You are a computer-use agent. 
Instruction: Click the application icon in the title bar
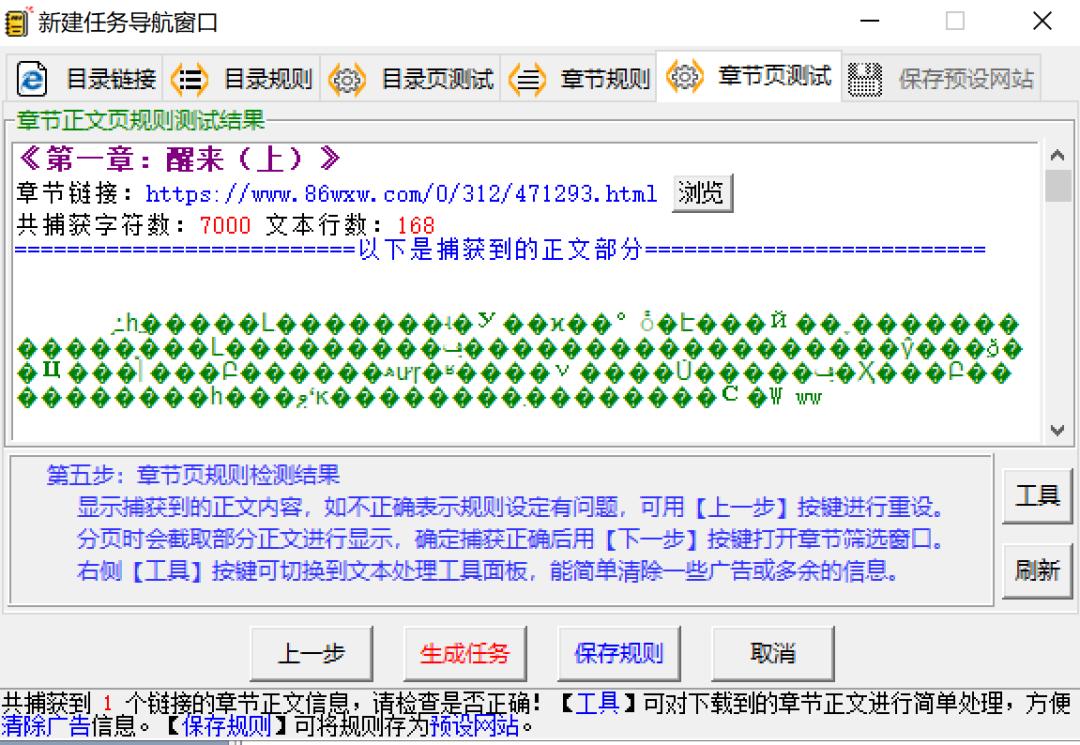[x=16, y=21]
